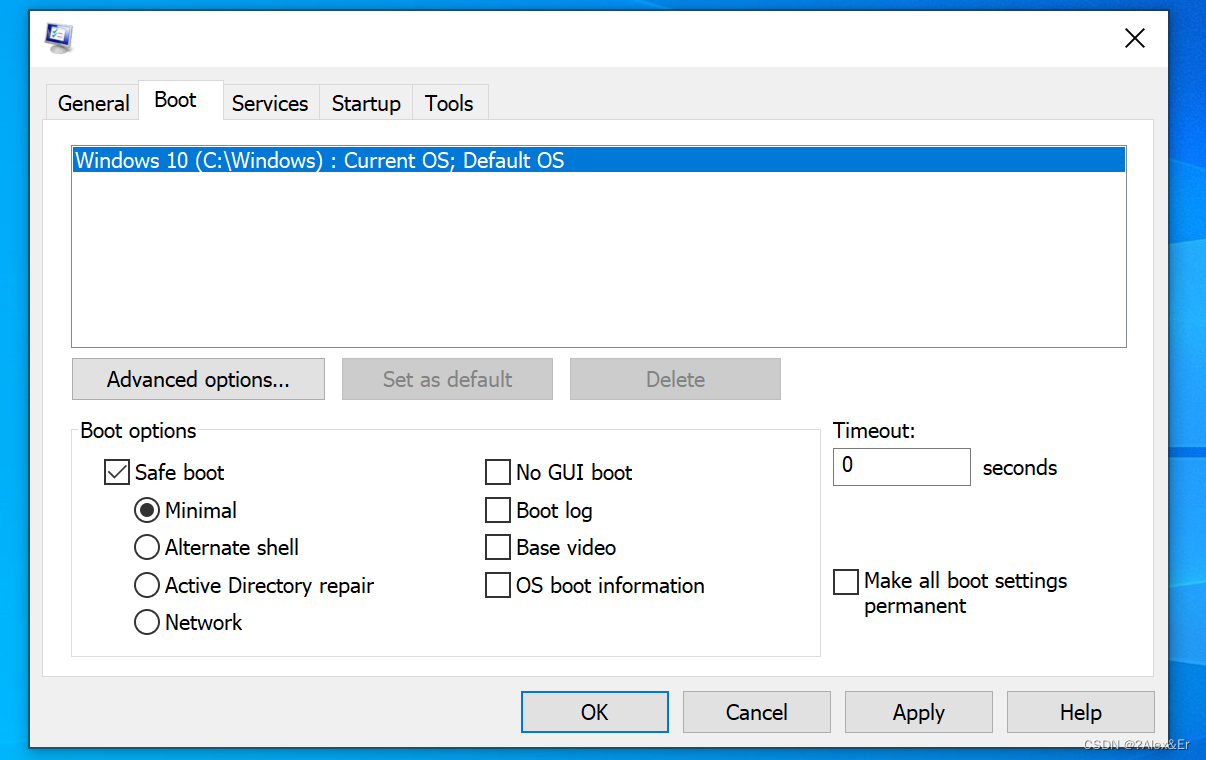
Task: Click the System Configuration title bar icon
Action: click(60, 38)
